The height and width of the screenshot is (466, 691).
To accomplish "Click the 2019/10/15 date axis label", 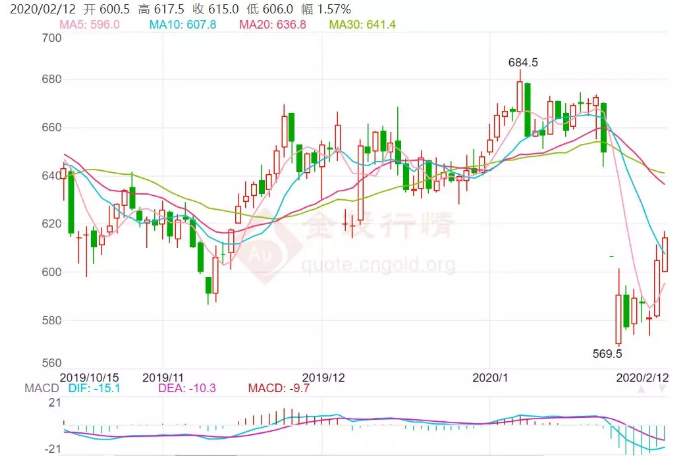I will 89,378.
